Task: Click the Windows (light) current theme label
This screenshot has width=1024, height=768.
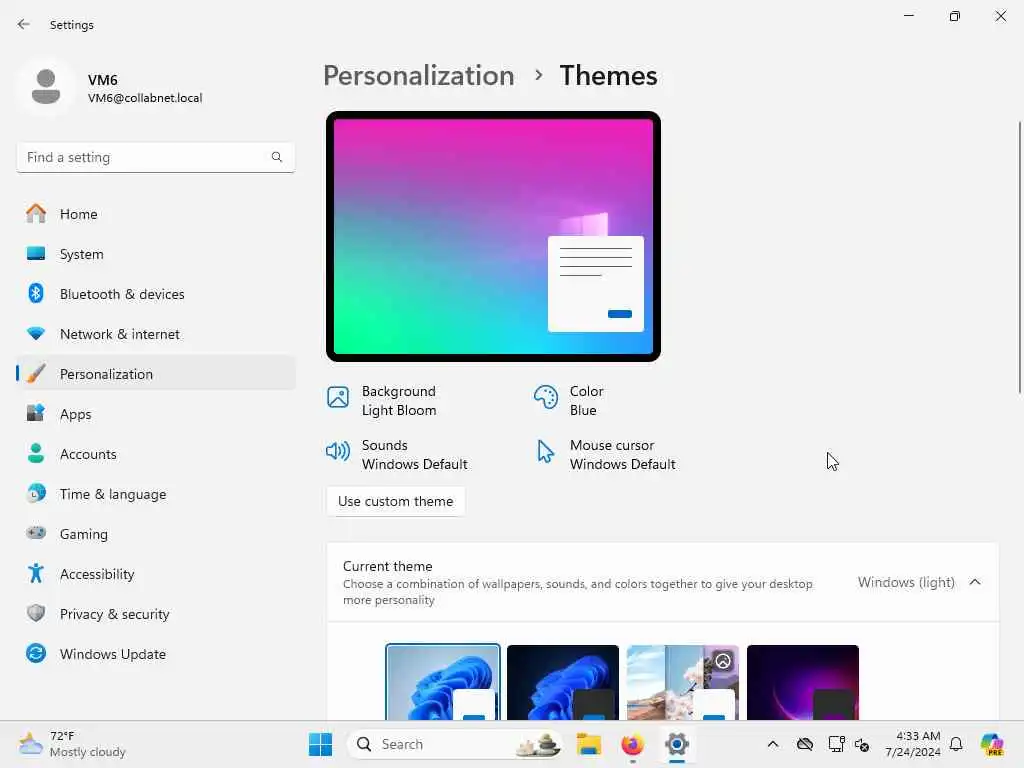Action: [906, 582]
